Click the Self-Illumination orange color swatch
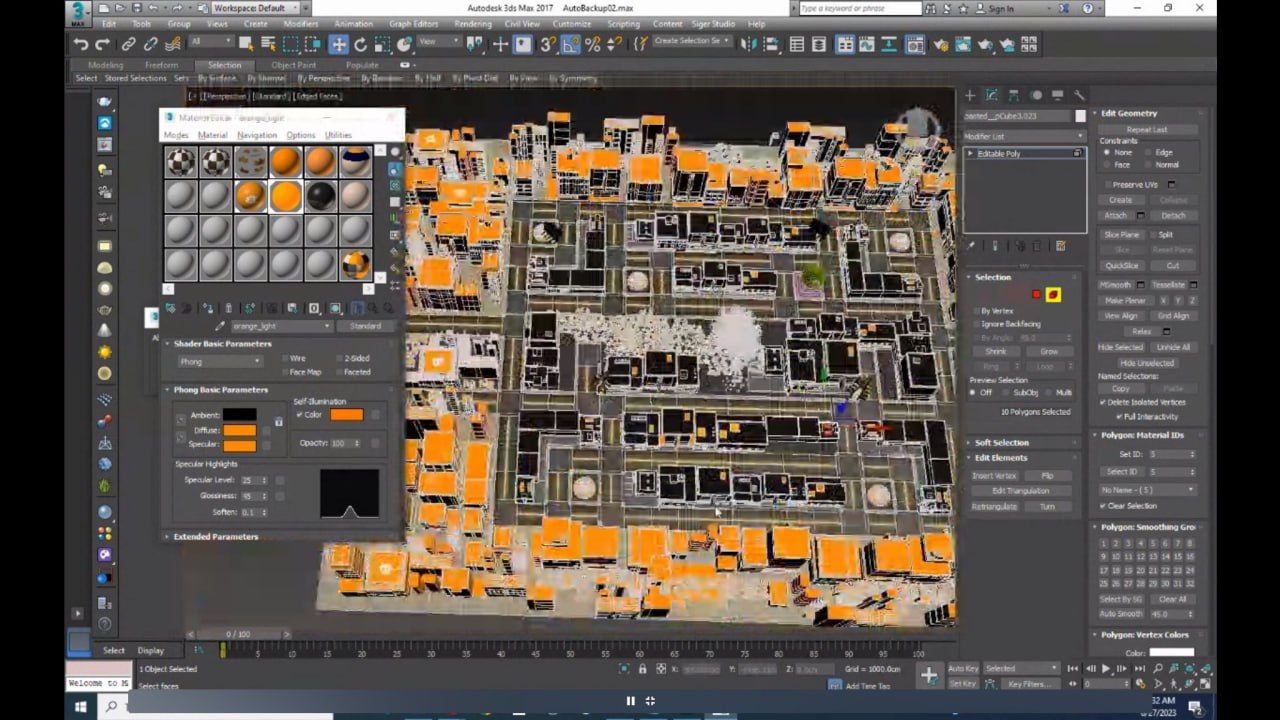Image resolution: width=1280 pixels, height=720 pixels. (346, 415)
